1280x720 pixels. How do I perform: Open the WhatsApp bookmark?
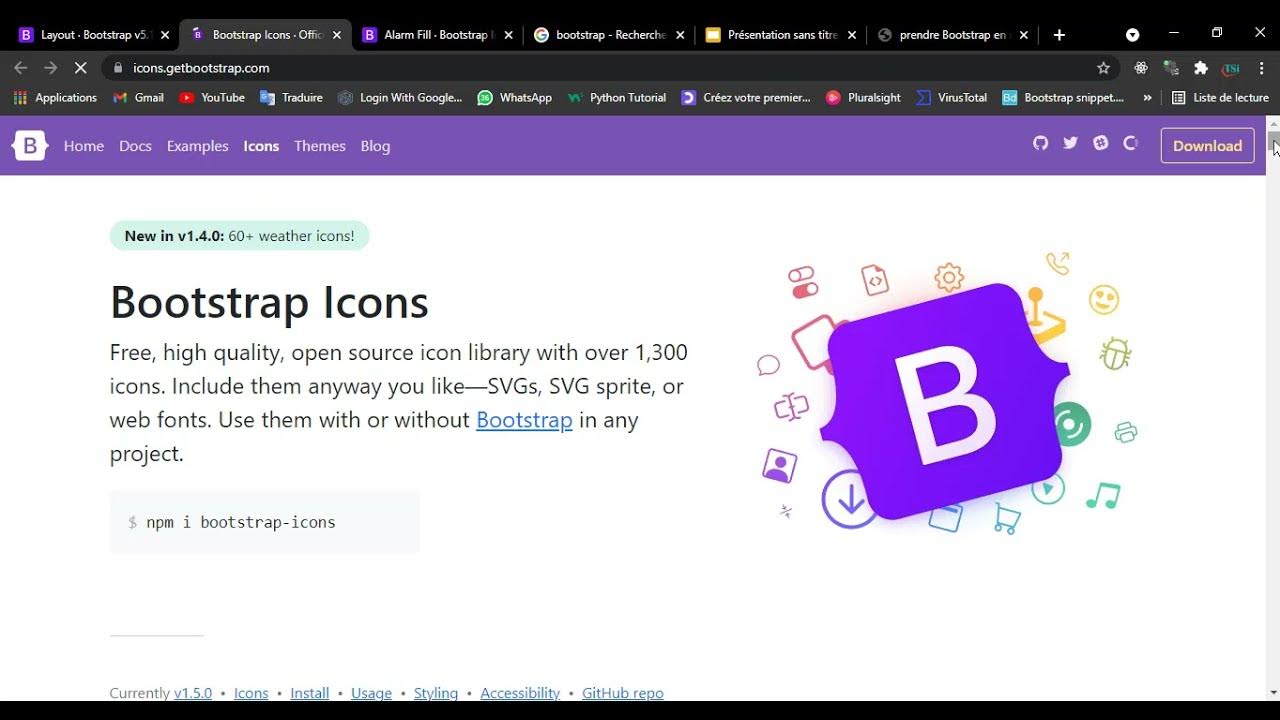point(514,98)
